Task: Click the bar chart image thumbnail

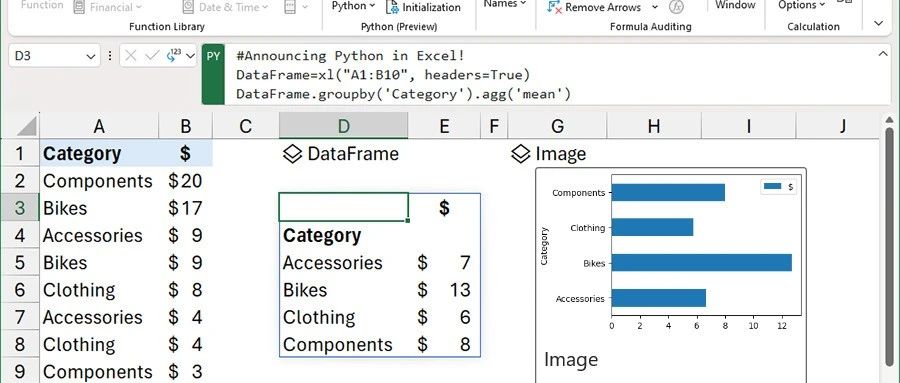Action: click(x=671, y=254)
